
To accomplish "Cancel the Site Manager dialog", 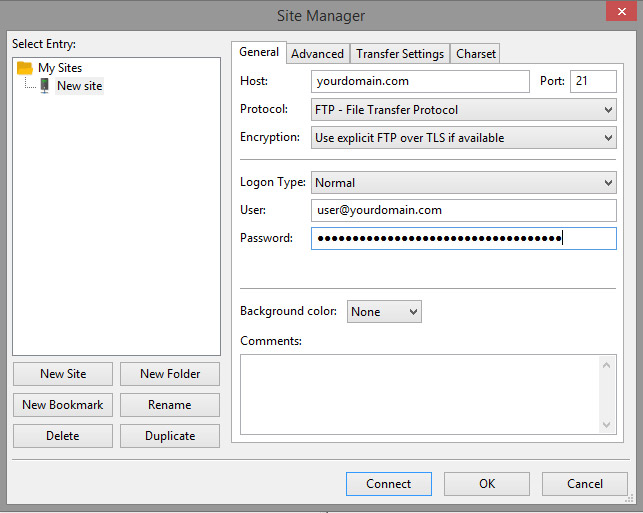I will point(585,484).
